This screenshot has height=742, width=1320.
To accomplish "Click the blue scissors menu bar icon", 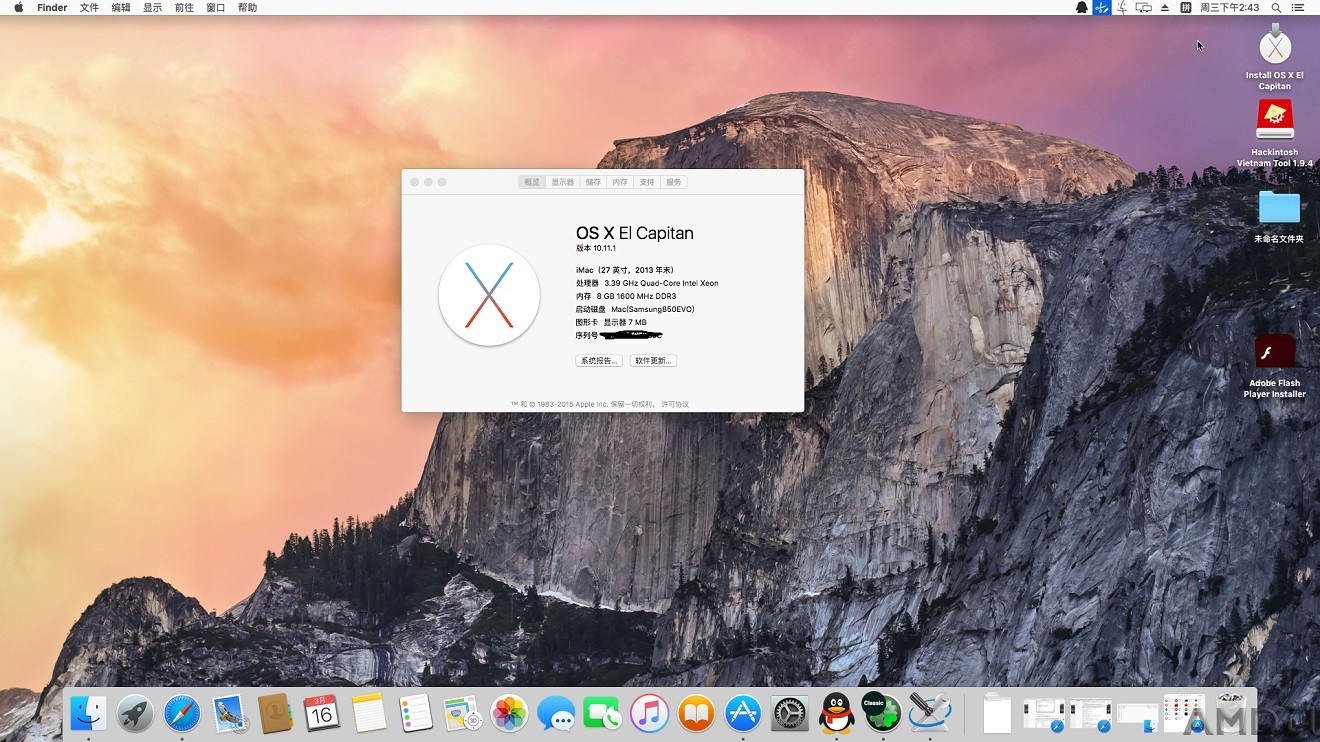I will point(1102,7).
